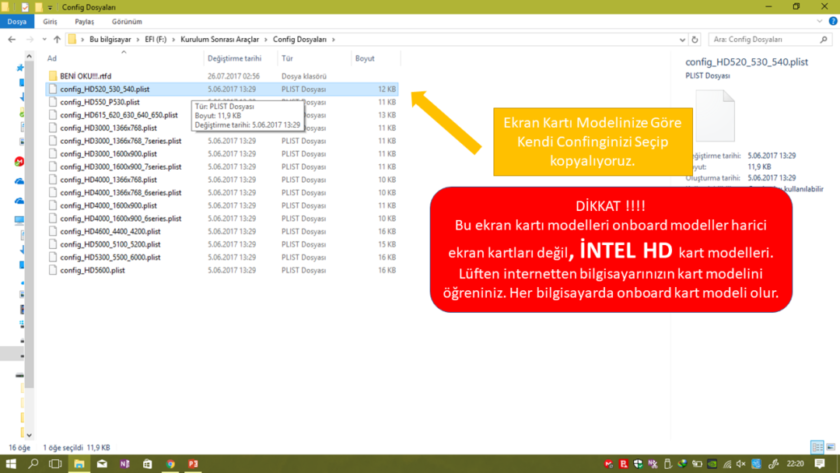This screenshot has height=473, width=840.
Task: Open the BENİ OKU!!!.rtfd folder
Action: 84,75
